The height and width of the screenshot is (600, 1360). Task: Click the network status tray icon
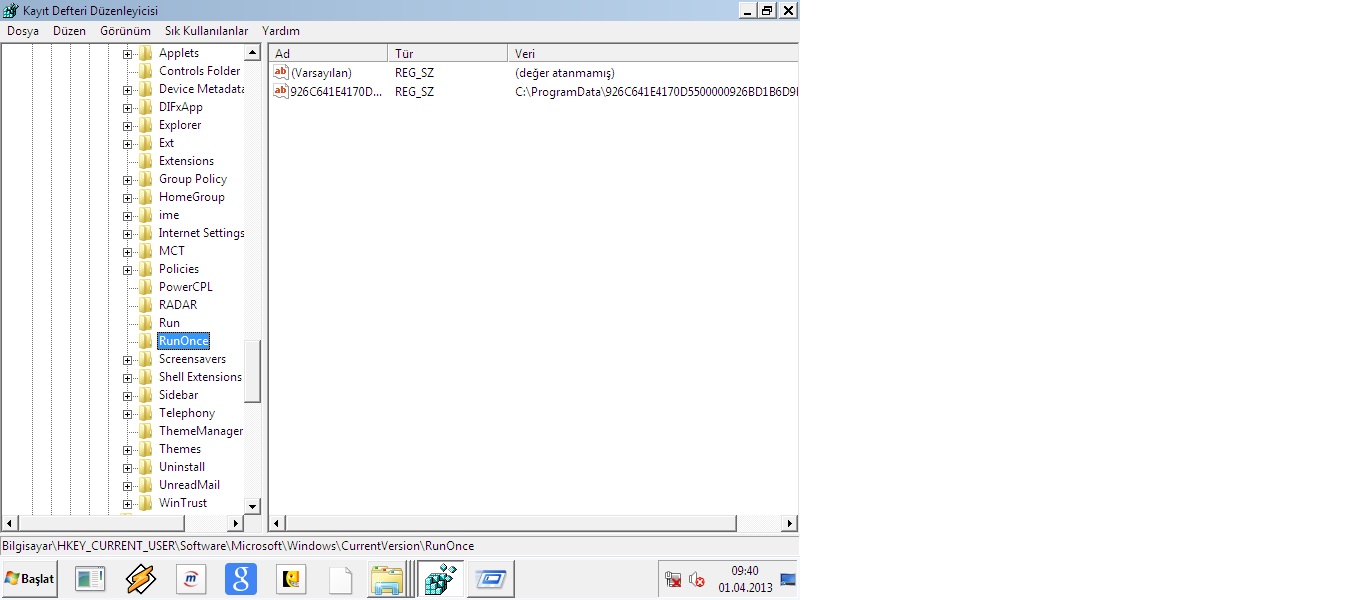(x=673, y=579)
